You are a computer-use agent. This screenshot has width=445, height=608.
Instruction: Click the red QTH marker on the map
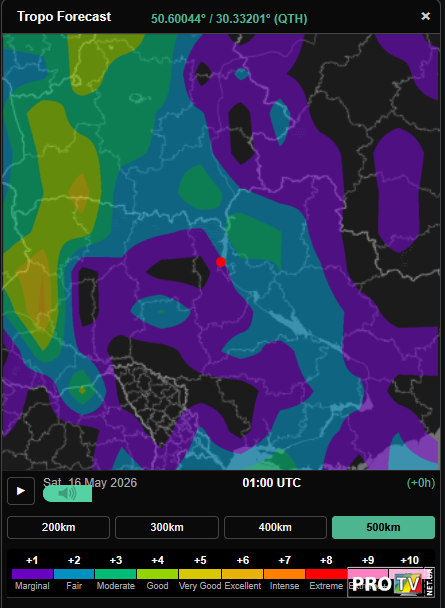221,262
